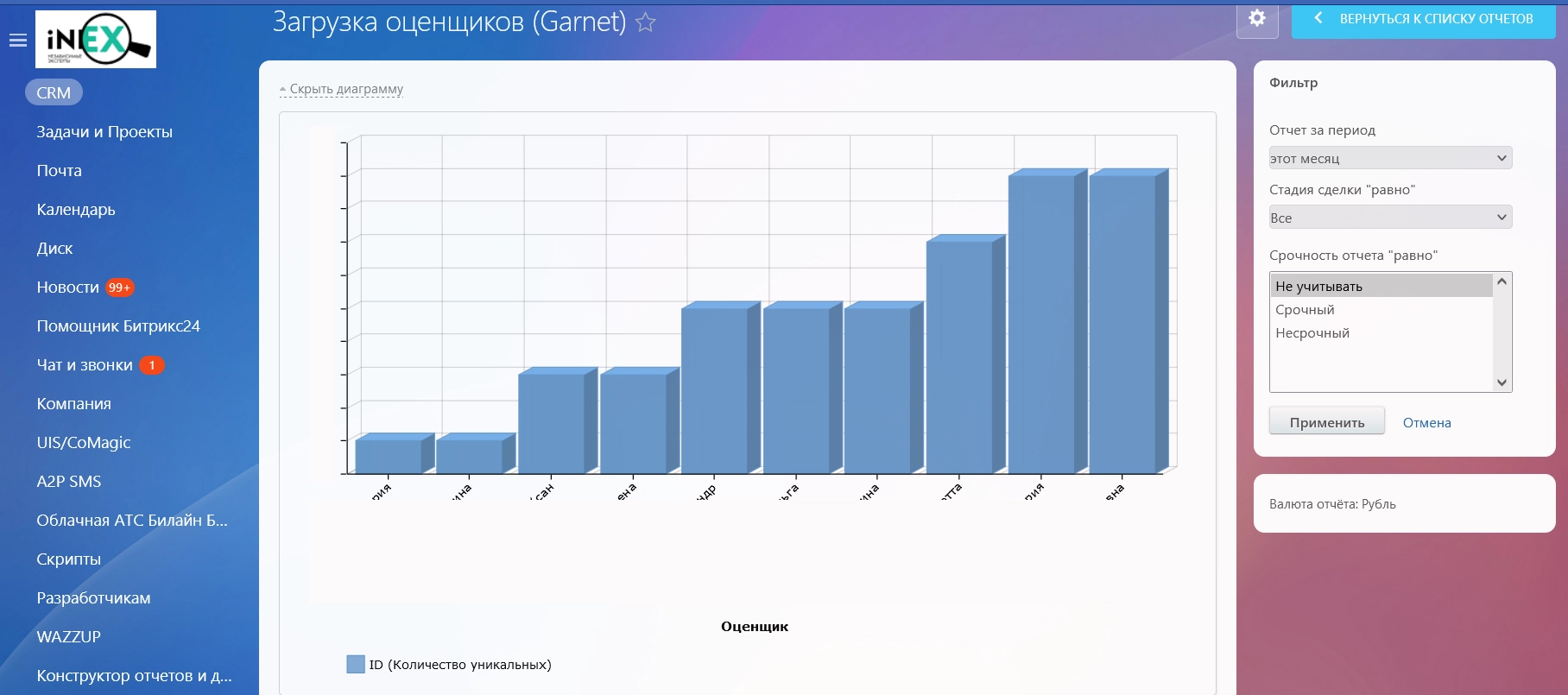Image resolution: width=1568 pixels, height=695 pixels.
Task: Open Чат и звонки
Action: 85,364
